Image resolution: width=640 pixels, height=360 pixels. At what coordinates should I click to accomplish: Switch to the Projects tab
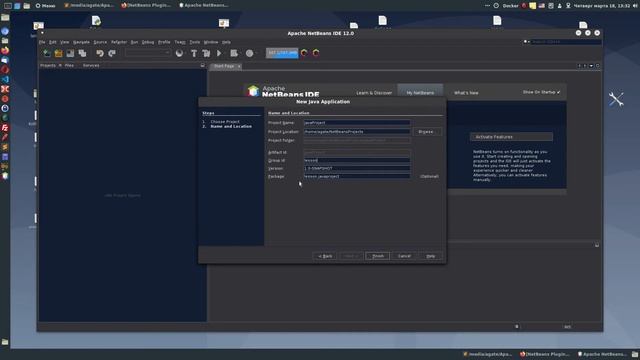pos(48,65)
